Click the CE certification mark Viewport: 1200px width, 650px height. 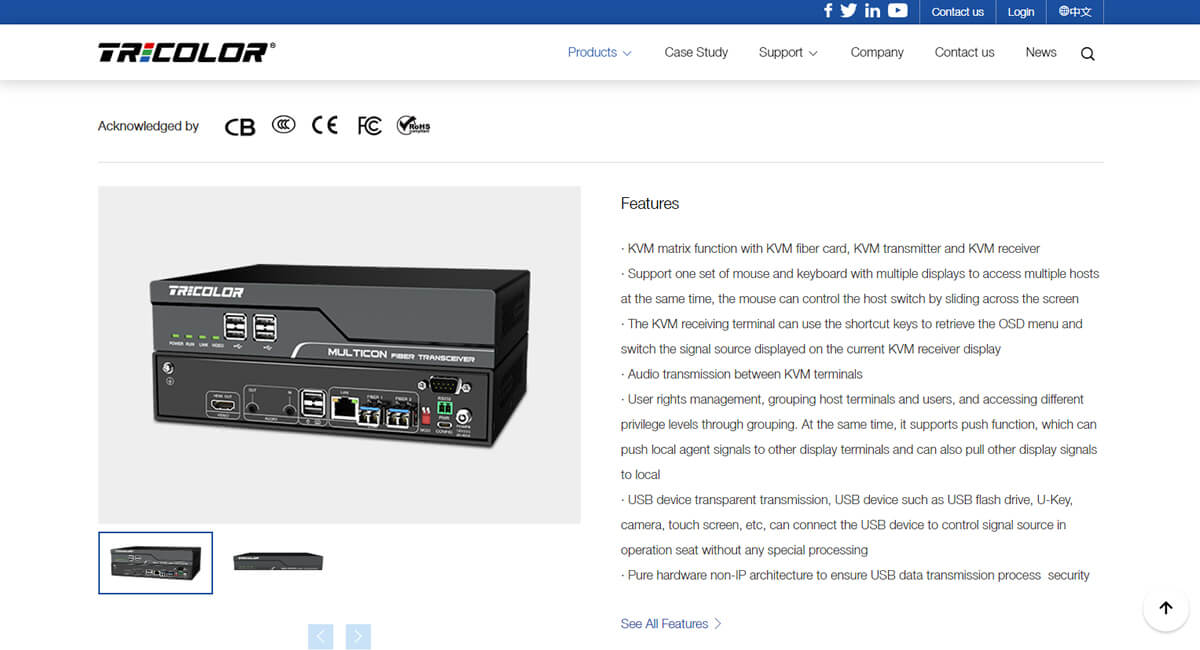pyautogui.click(x=325, y=126)
